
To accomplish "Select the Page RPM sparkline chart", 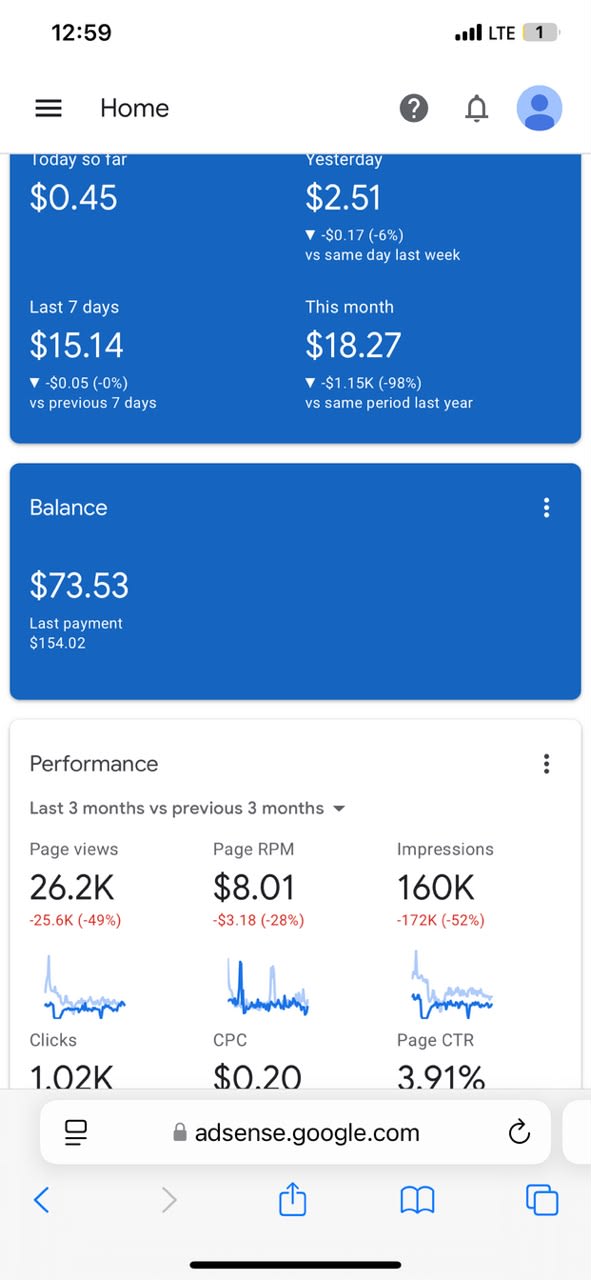I will tap(268, 986).
